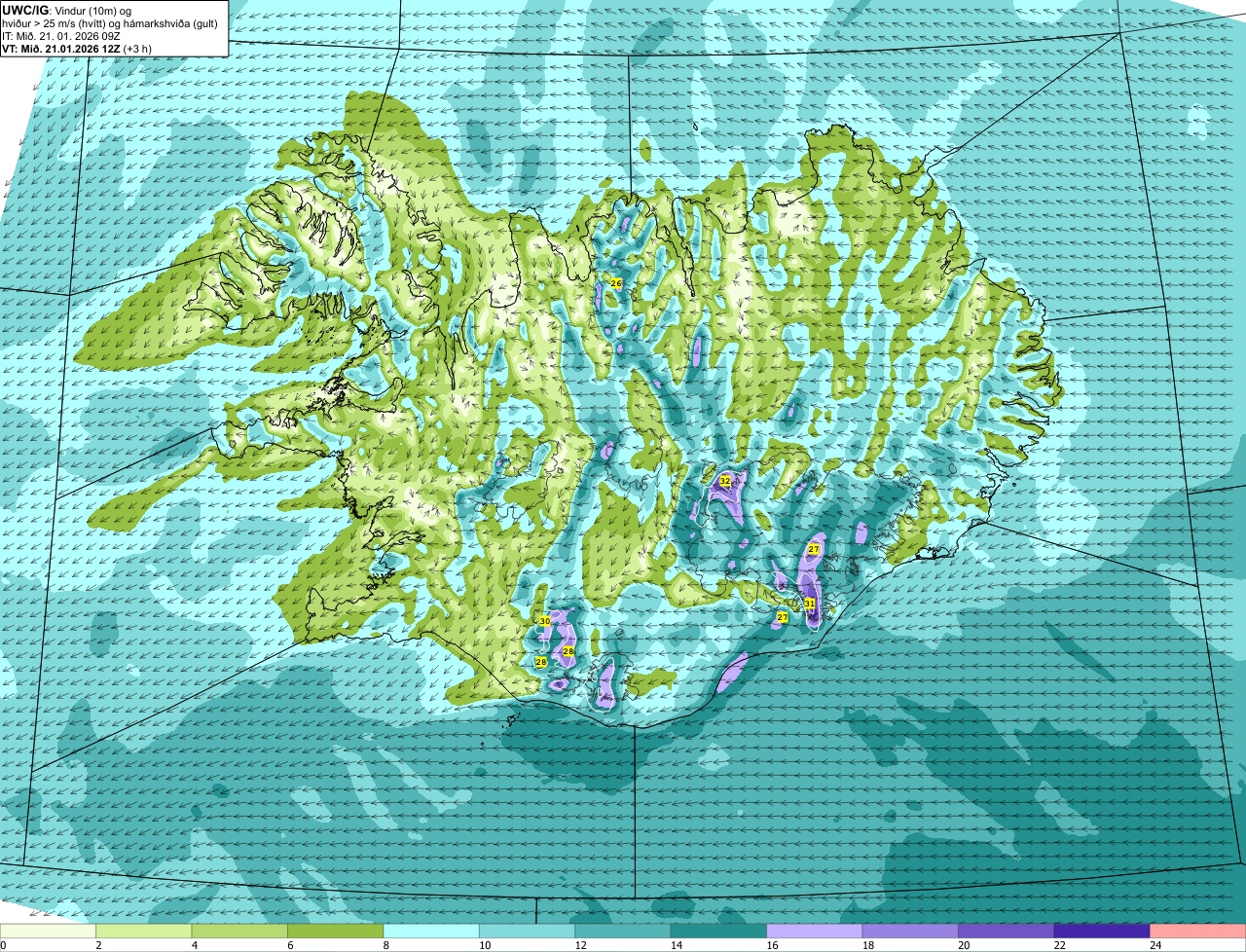
Task: Select the 'VT: Mið. 21.01.2026 12Z (+3 h)' line
Action: [x=77, y=49]
